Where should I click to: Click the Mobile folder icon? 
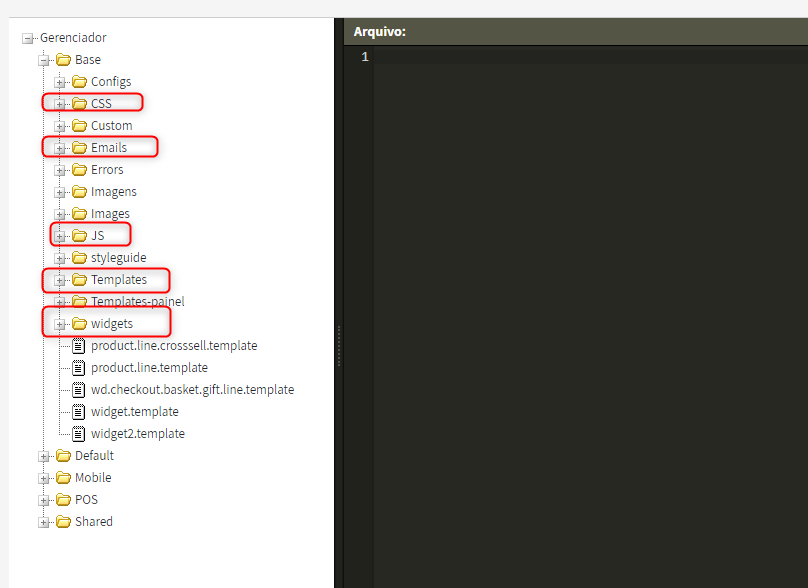(x=63, y=478)
